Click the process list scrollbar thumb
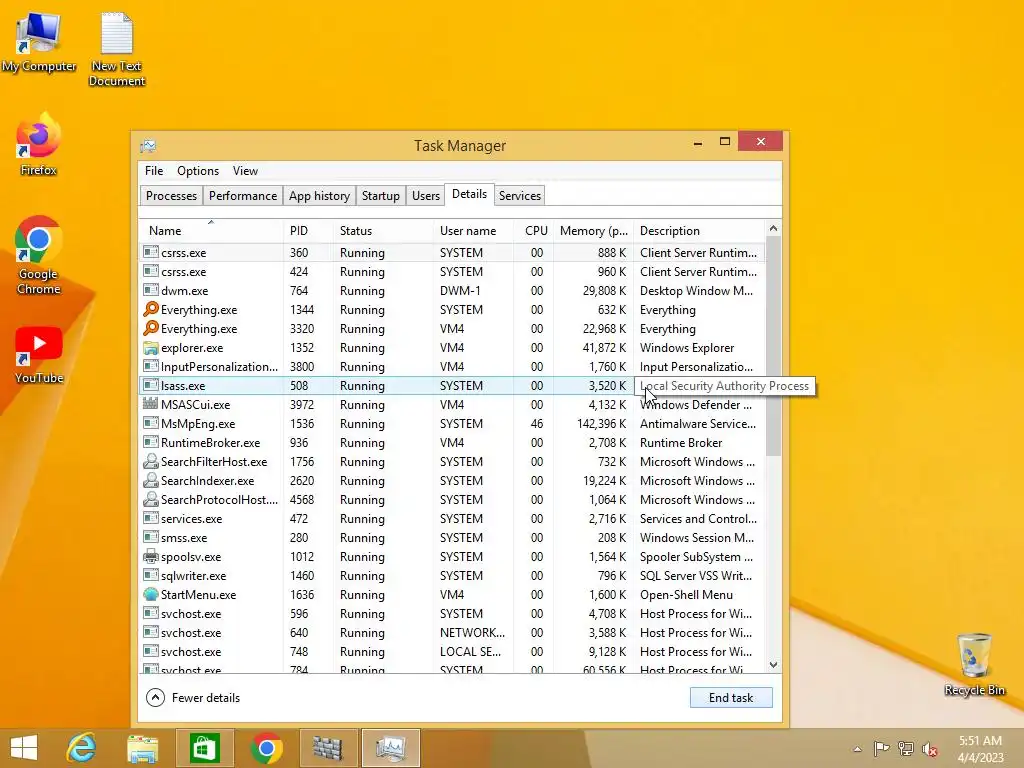Screen dimensions: 1024x768 tap(773, 345)
